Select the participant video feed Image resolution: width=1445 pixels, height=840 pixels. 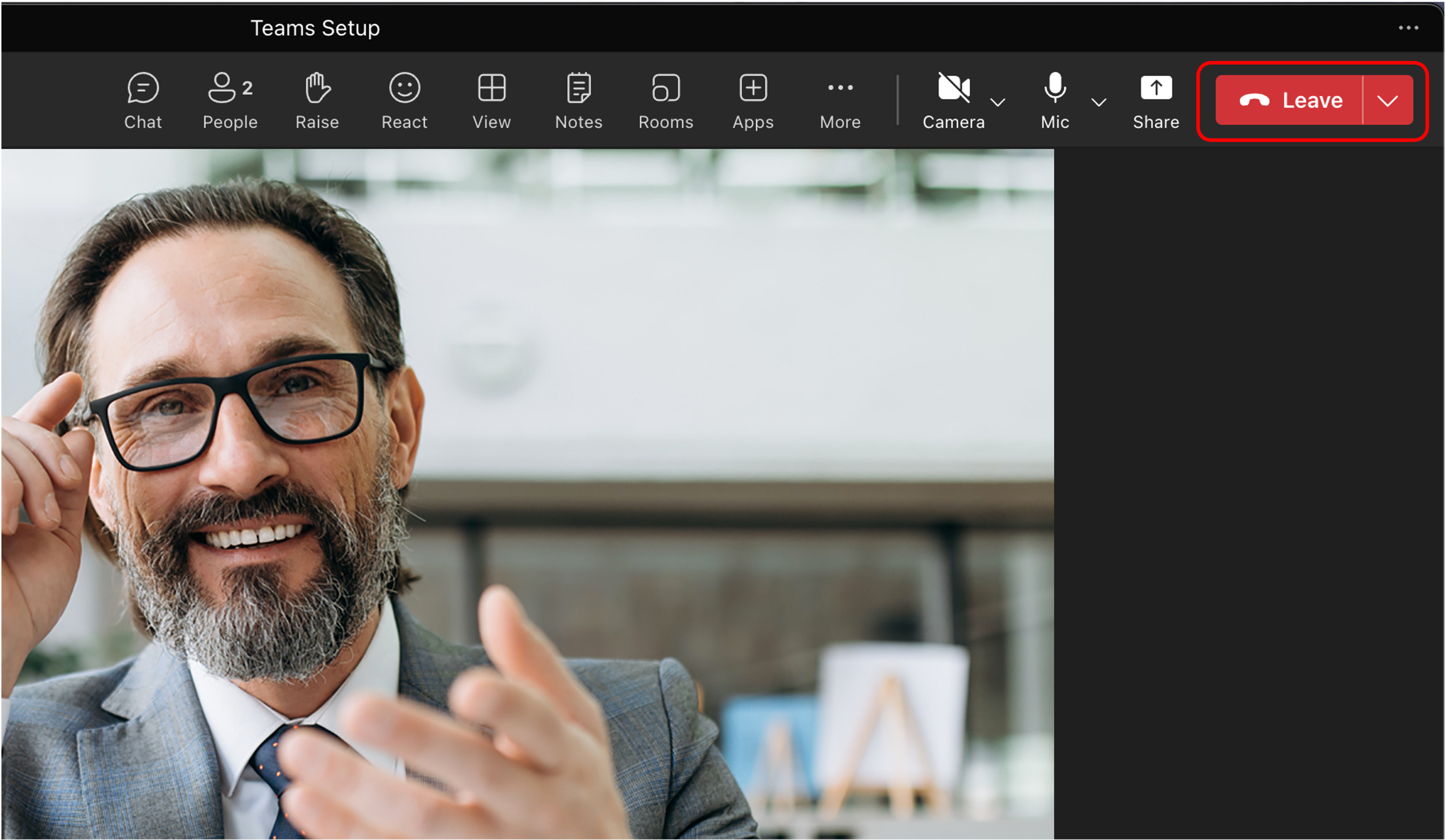pyautogui.click(x=528, y=494)
